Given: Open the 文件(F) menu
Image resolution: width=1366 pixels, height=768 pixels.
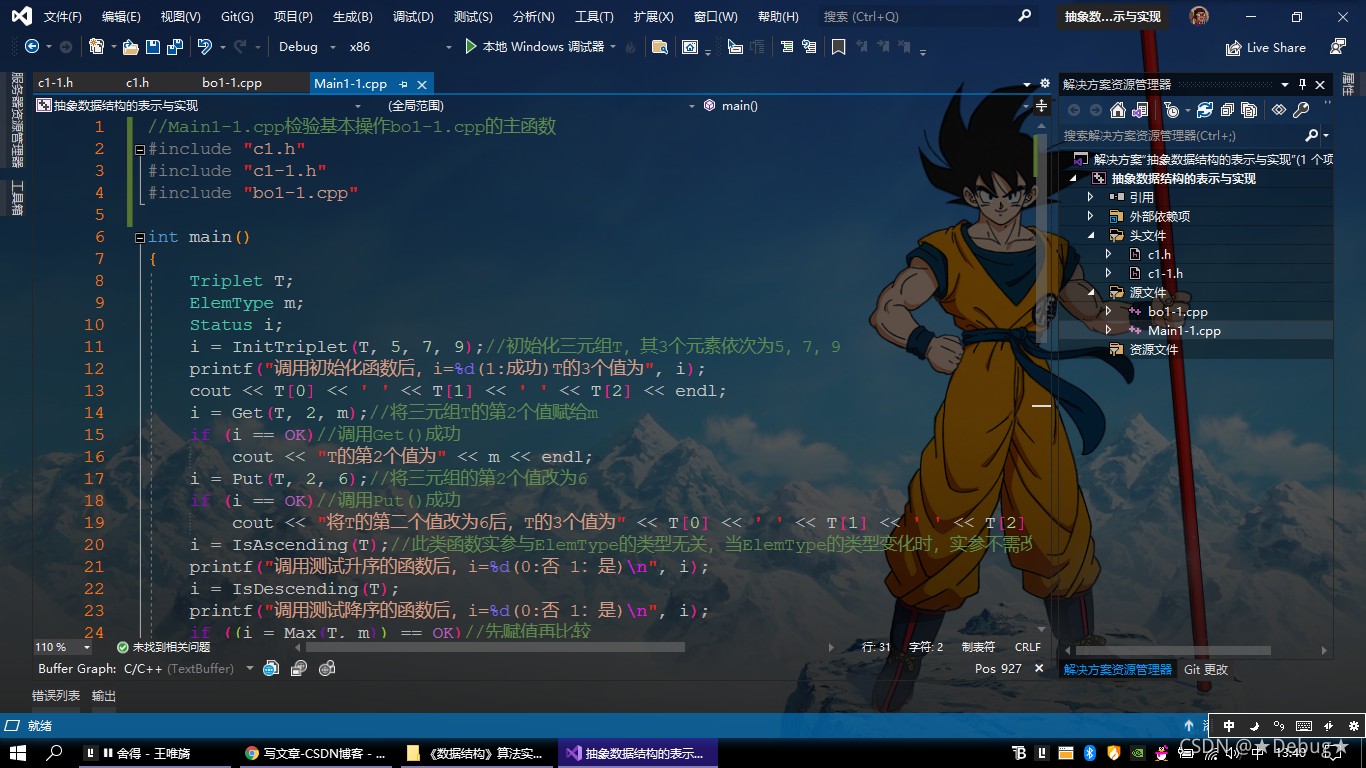Looking at the screenshot, I should tap(63, 17).
